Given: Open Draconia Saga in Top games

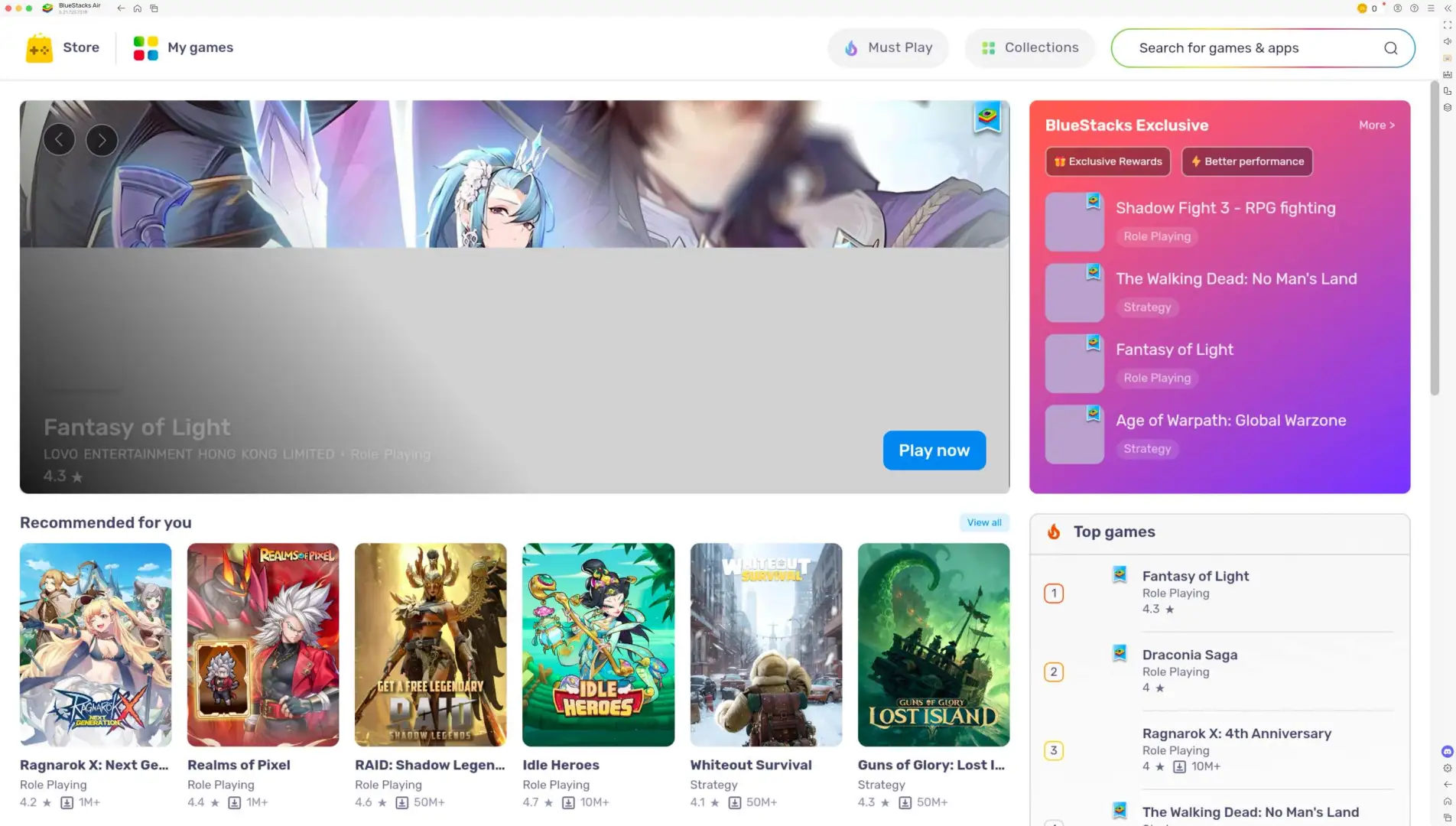Looking at the screenshot, I should 1220,672.
